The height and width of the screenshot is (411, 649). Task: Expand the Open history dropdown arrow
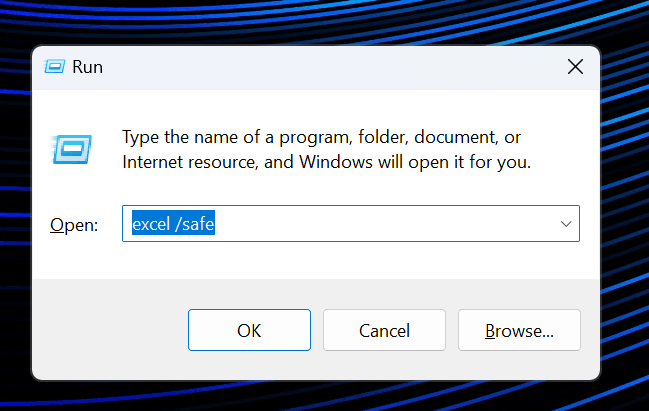point(566,224)
